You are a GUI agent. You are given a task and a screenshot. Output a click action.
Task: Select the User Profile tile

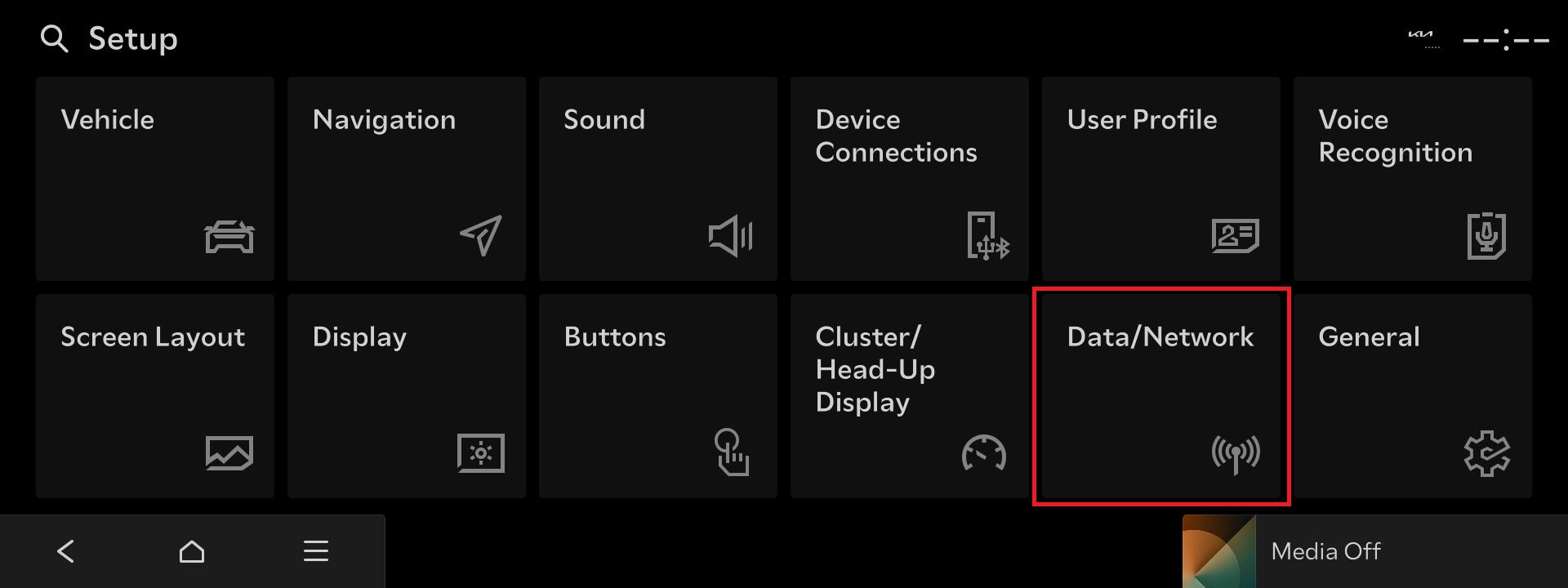coord(1160,179)
